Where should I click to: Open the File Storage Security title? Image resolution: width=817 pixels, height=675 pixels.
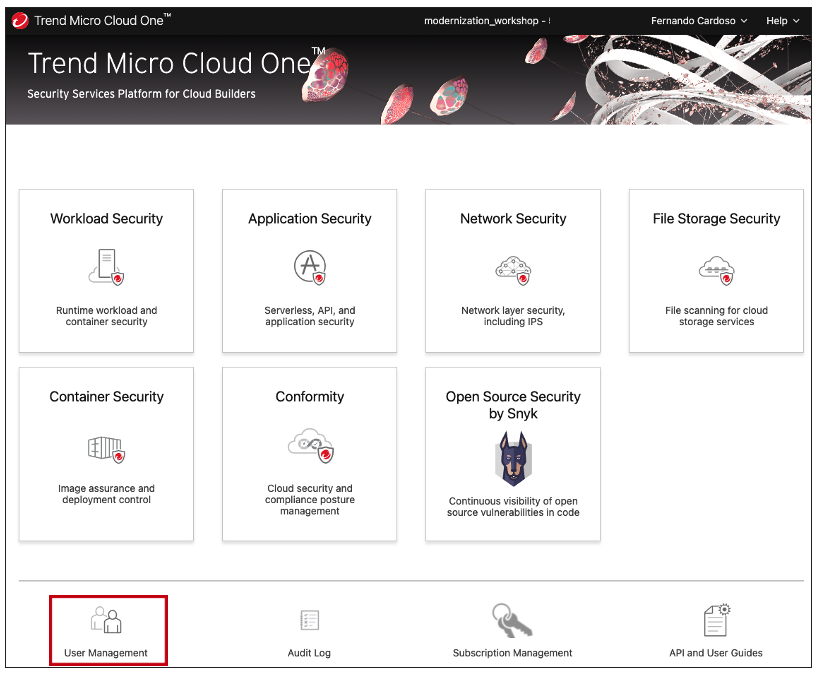click(716, 218)
